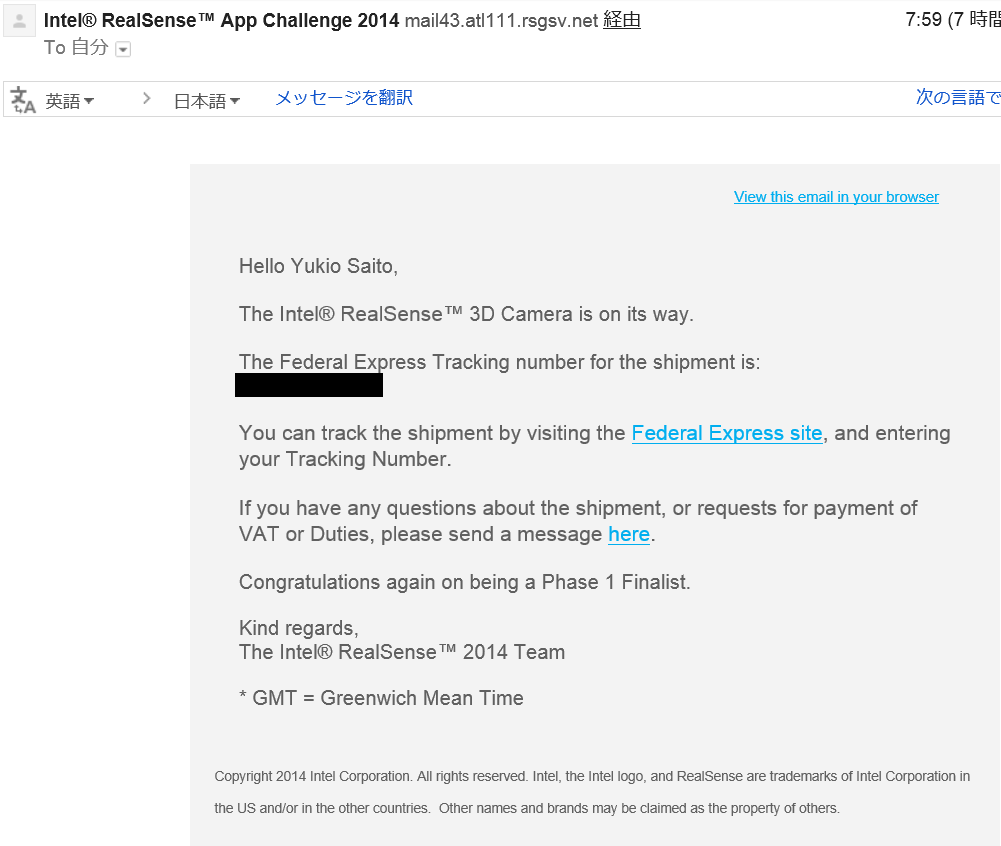Click the translate icon in the language bar
This screenshot has height=846, width=1001.
[x=23, y=100]
